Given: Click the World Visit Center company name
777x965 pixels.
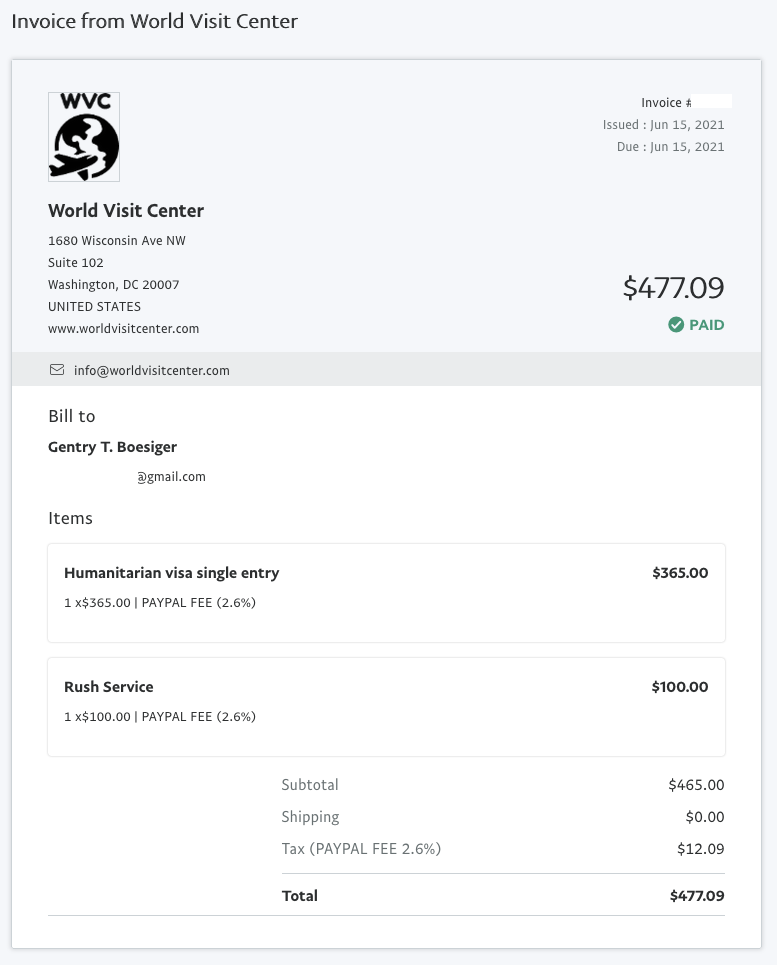Looking at the screenshot, I should pyautogui.click(x=126, y=210).
